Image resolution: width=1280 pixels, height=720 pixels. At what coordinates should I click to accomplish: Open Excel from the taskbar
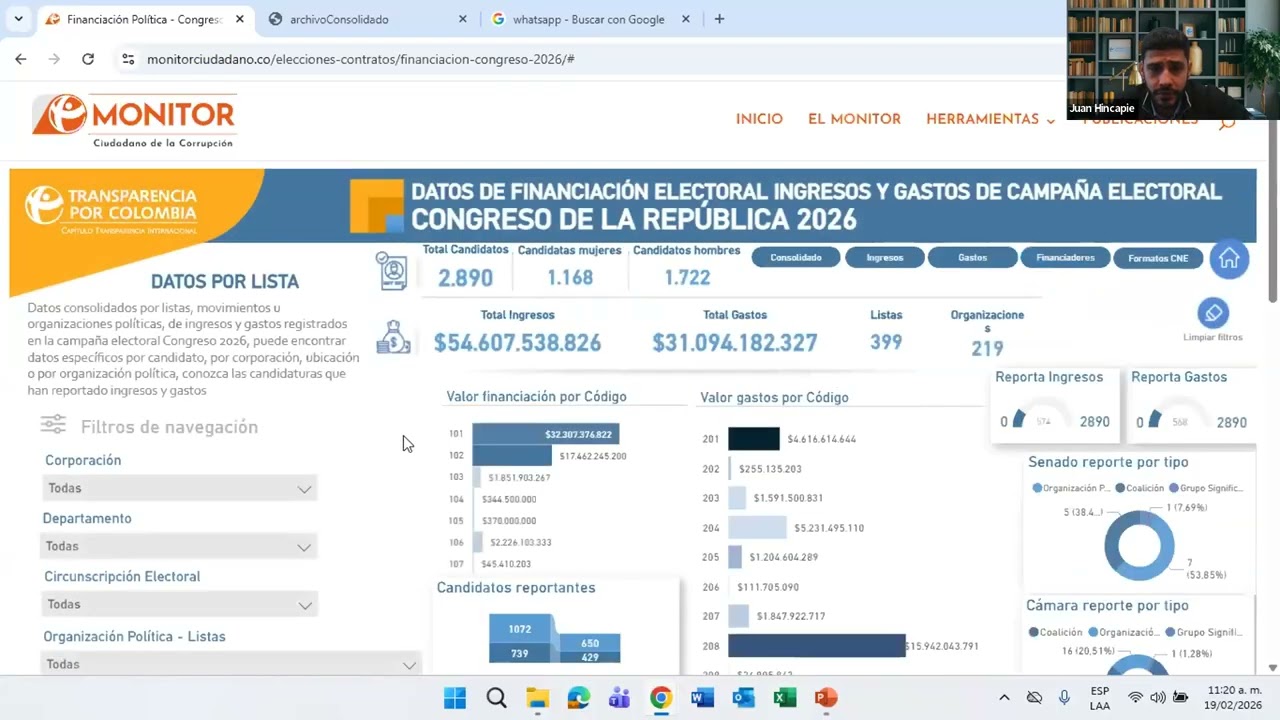coord(785,697)
